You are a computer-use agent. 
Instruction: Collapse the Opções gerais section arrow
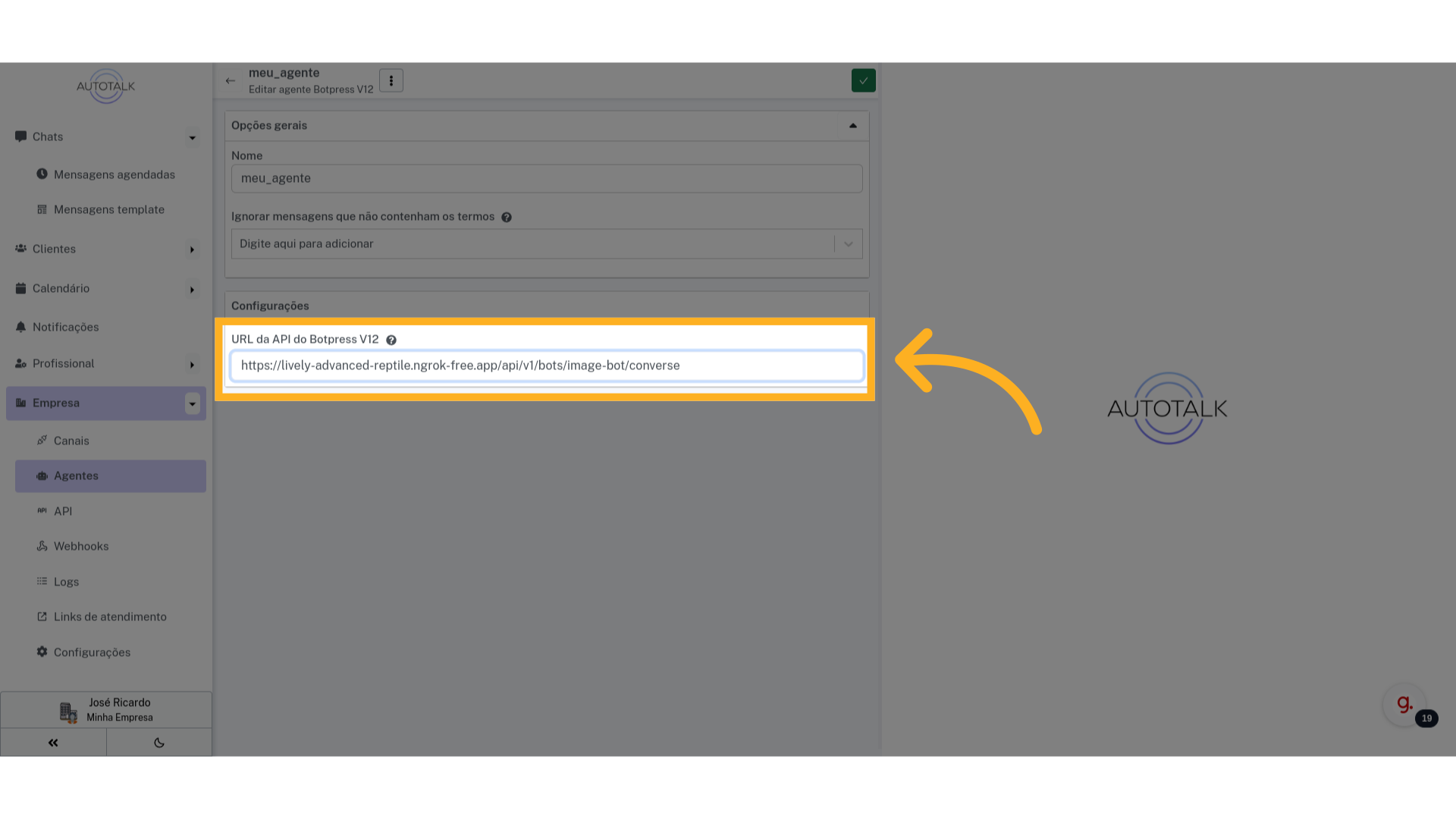[x=853, y=126]
